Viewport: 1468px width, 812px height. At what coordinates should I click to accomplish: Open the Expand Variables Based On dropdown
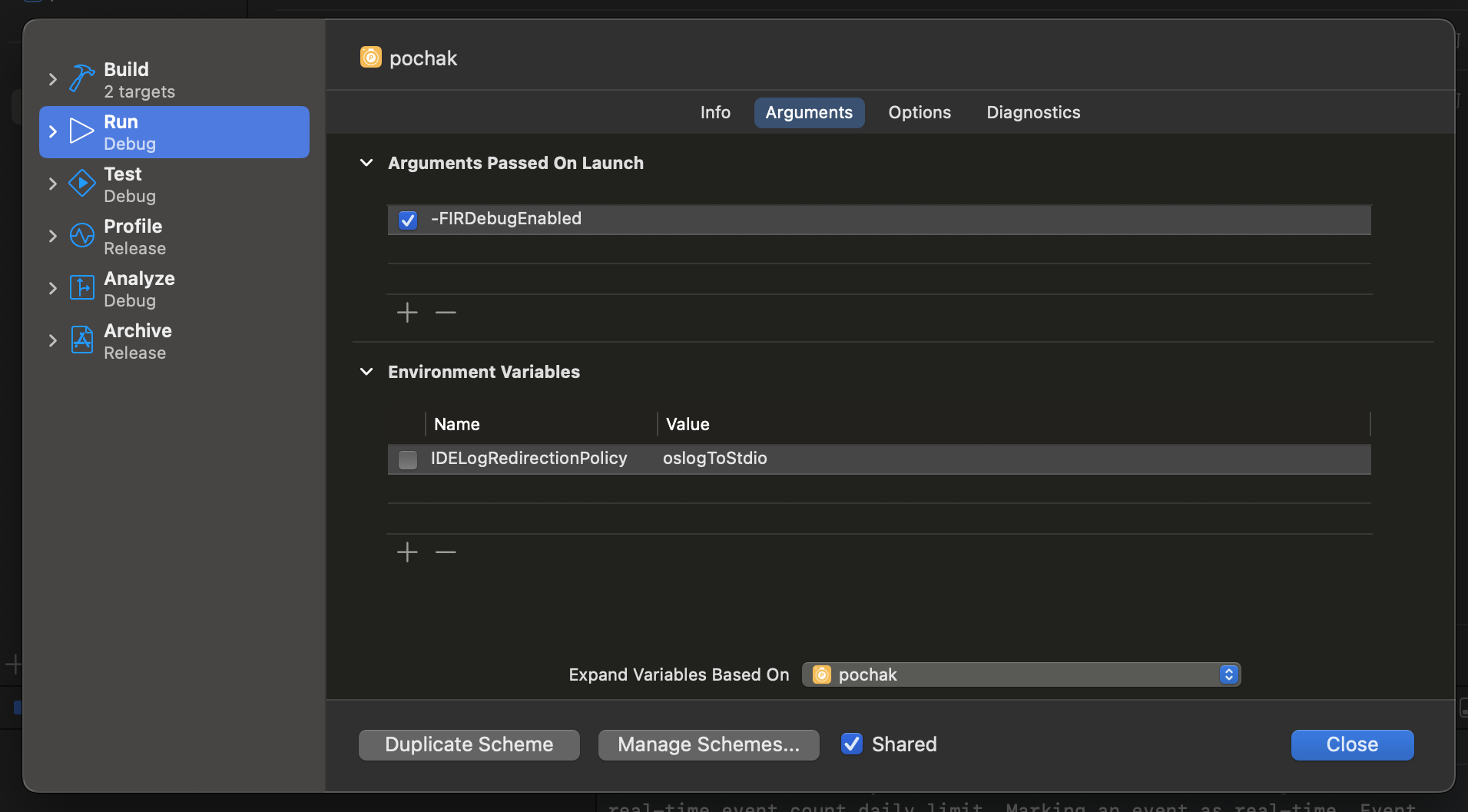(x=1021, y=674)
